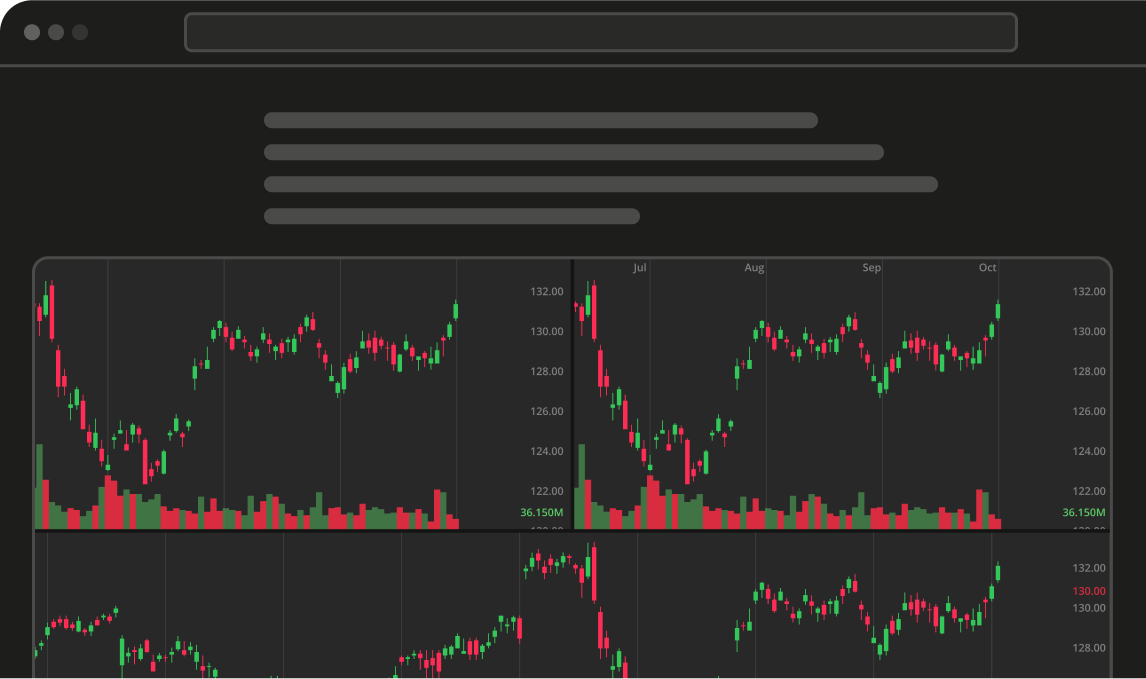This screenshot has width=1146, height=679.
Task: Click the red 130.00 price marker
Action: [1089, 591]
